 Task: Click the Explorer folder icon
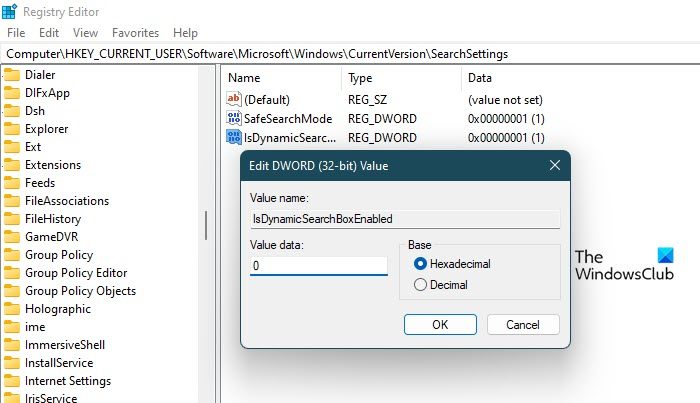click(12, 129)
